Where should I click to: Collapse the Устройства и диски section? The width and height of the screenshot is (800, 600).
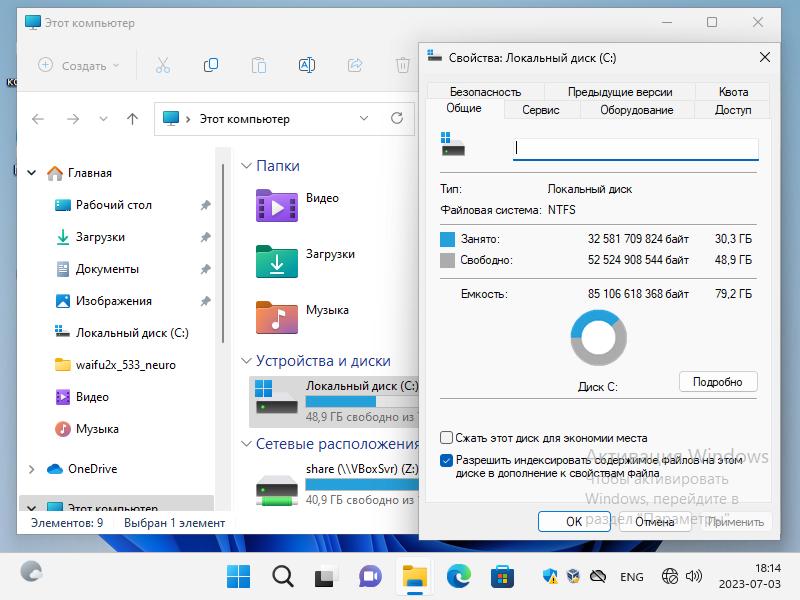pos(246,361)
